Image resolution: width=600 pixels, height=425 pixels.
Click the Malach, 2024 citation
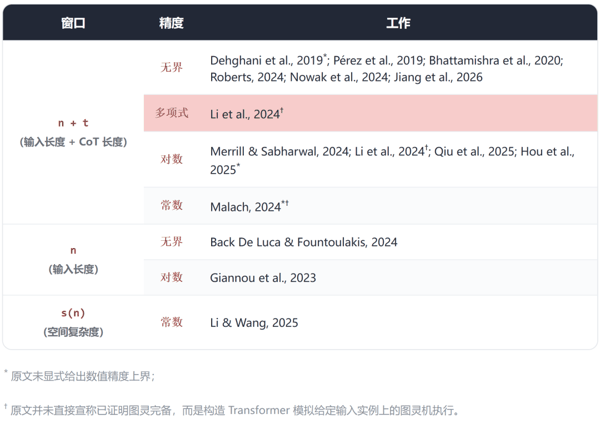(x=249, y=207)
